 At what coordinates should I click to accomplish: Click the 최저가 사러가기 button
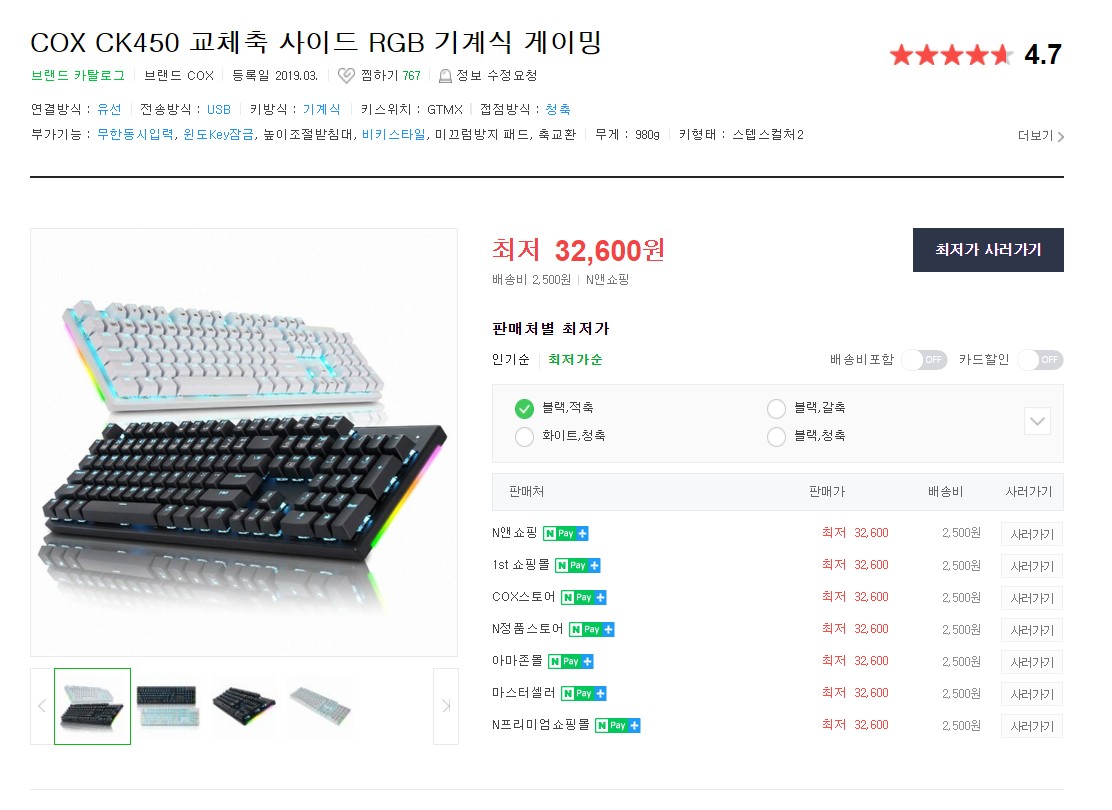(988, 250)
